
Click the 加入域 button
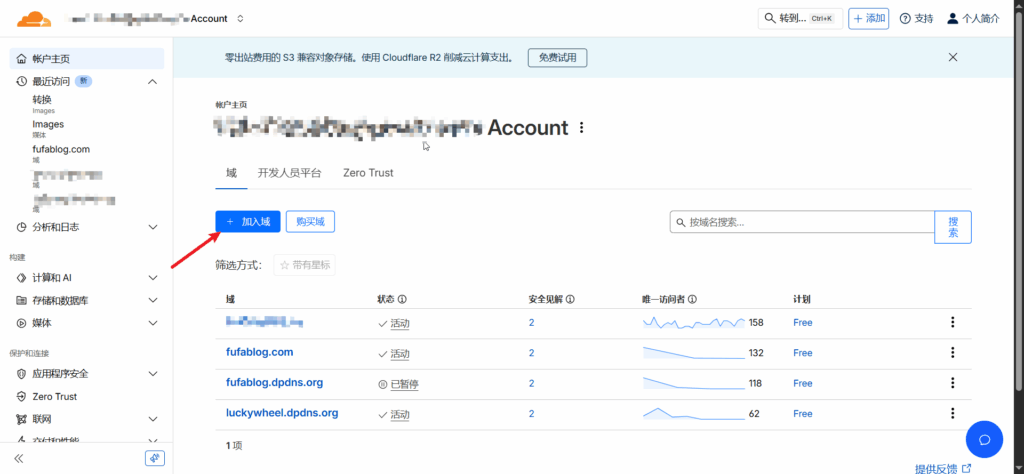pos(247,221)
